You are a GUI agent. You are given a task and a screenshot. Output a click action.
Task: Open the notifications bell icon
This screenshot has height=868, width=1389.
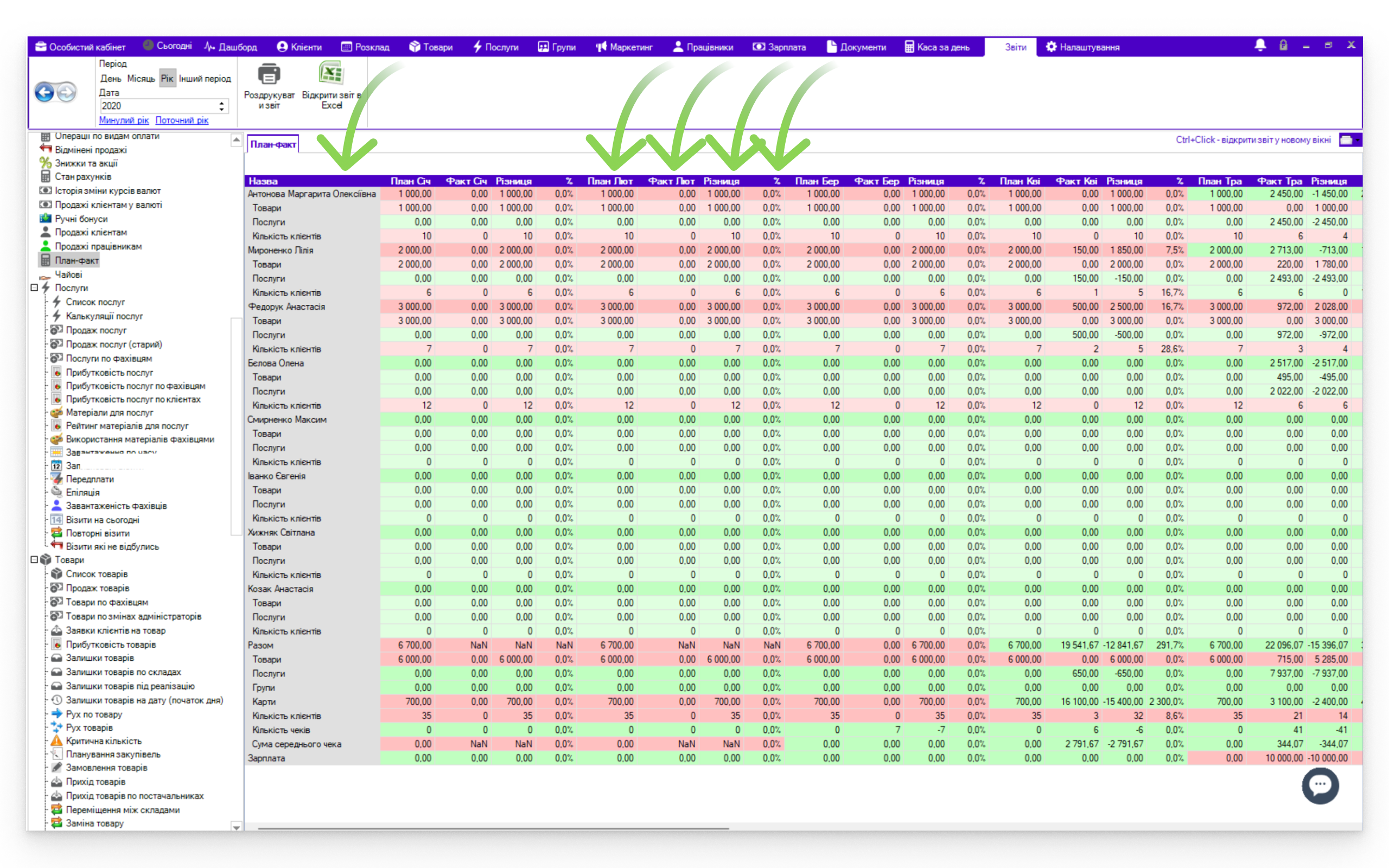(1260, 46)
